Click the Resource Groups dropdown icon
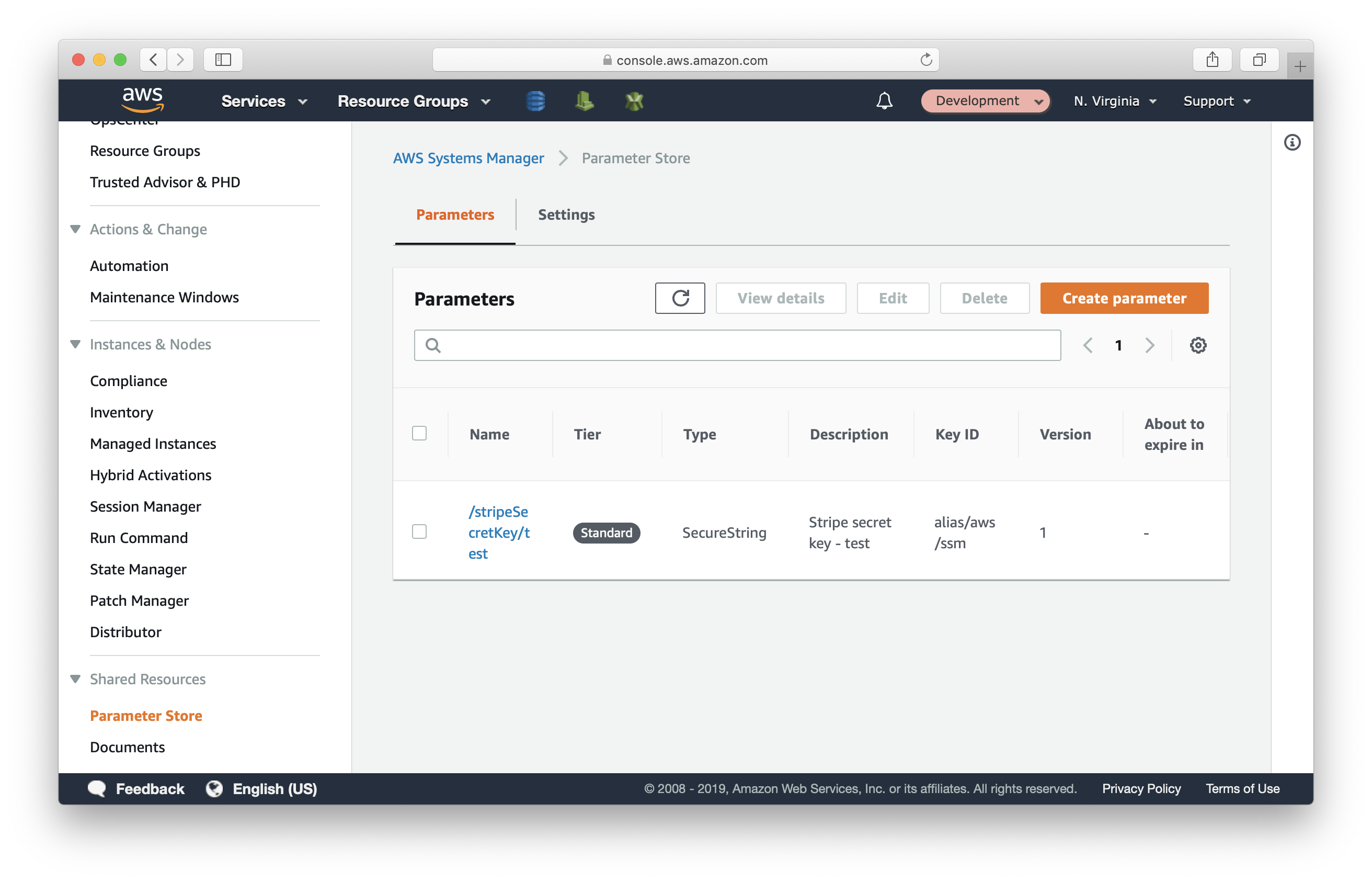1372x882 pixels. pos(489,100)
